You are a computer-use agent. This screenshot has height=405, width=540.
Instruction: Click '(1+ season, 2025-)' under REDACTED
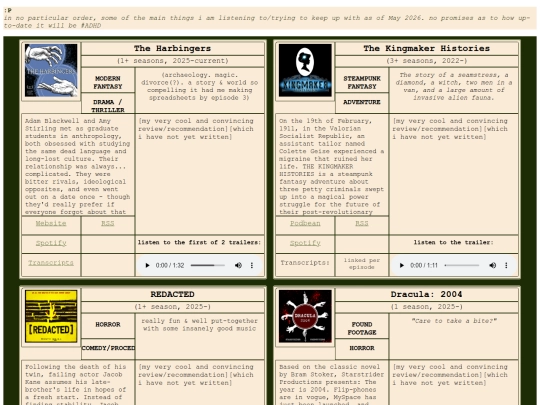(x=173, y=307)
